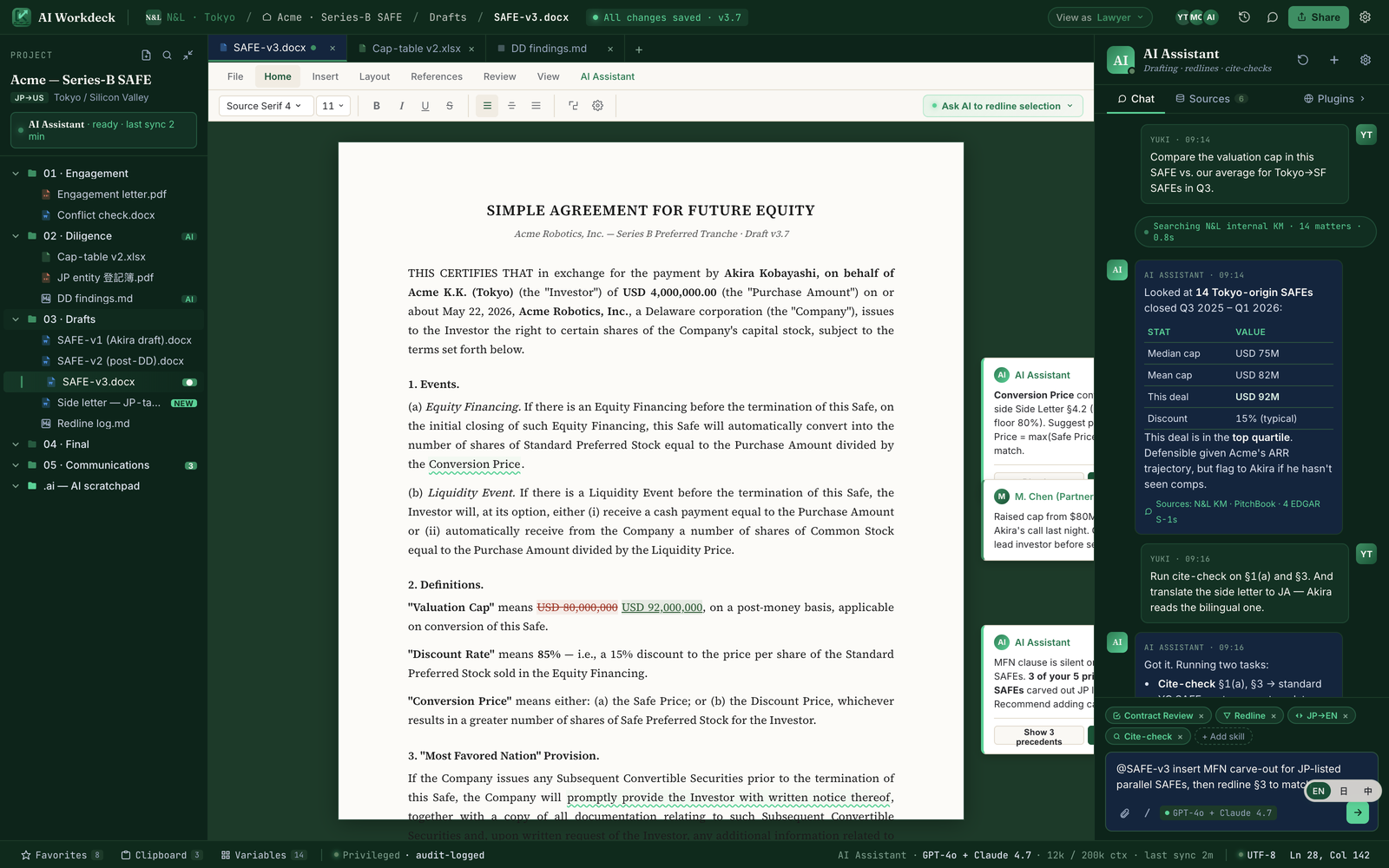Click the Bold formatting icon
This screenshot has height=868, width=1389.
[x=376, y=106]
